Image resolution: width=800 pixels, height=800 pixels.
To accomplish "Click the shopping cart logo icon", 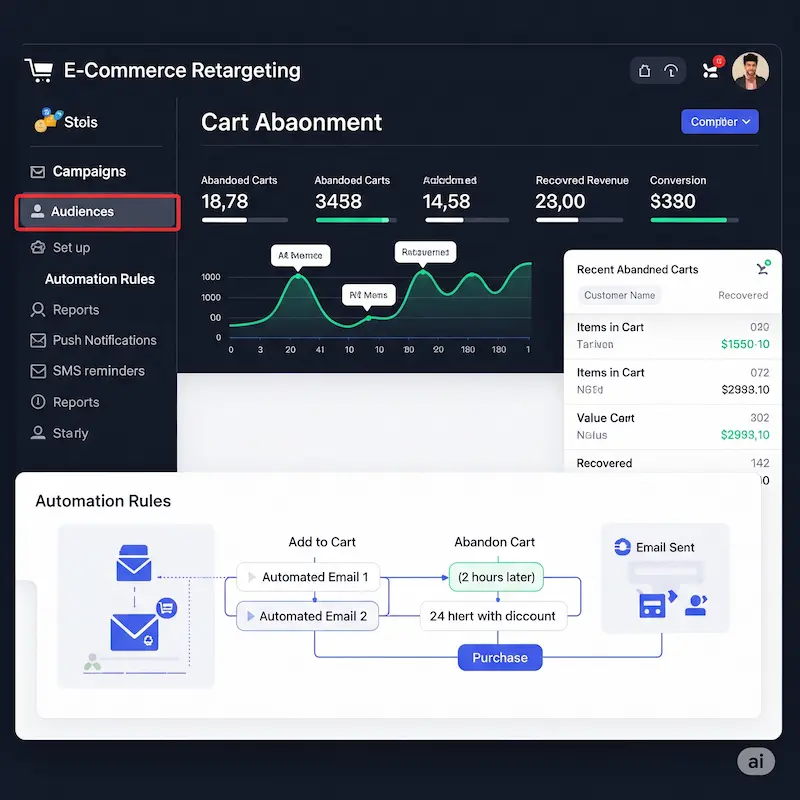I will coord(38,70).
